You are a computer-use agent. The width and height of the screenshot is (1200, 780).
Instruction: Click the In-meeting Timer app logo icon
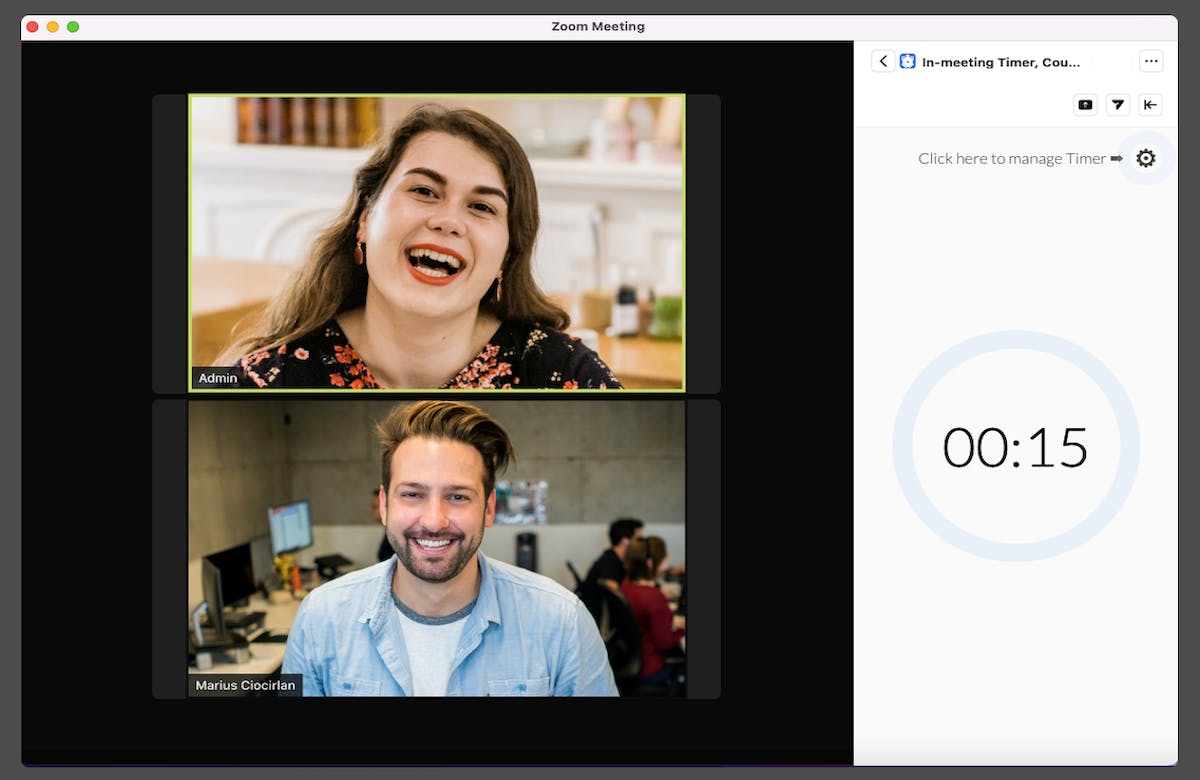[x=908, y=62]
